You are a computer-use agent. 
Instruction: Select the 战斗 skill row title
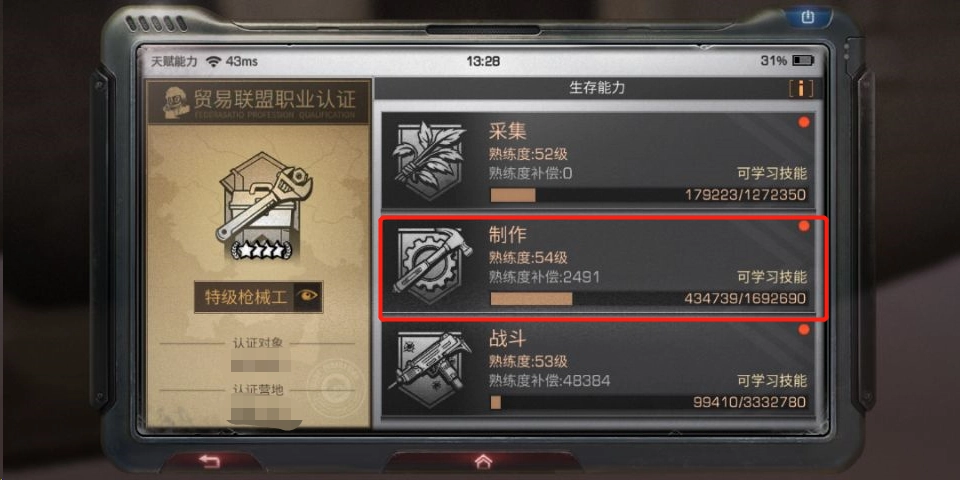click(x=508, y=339)
